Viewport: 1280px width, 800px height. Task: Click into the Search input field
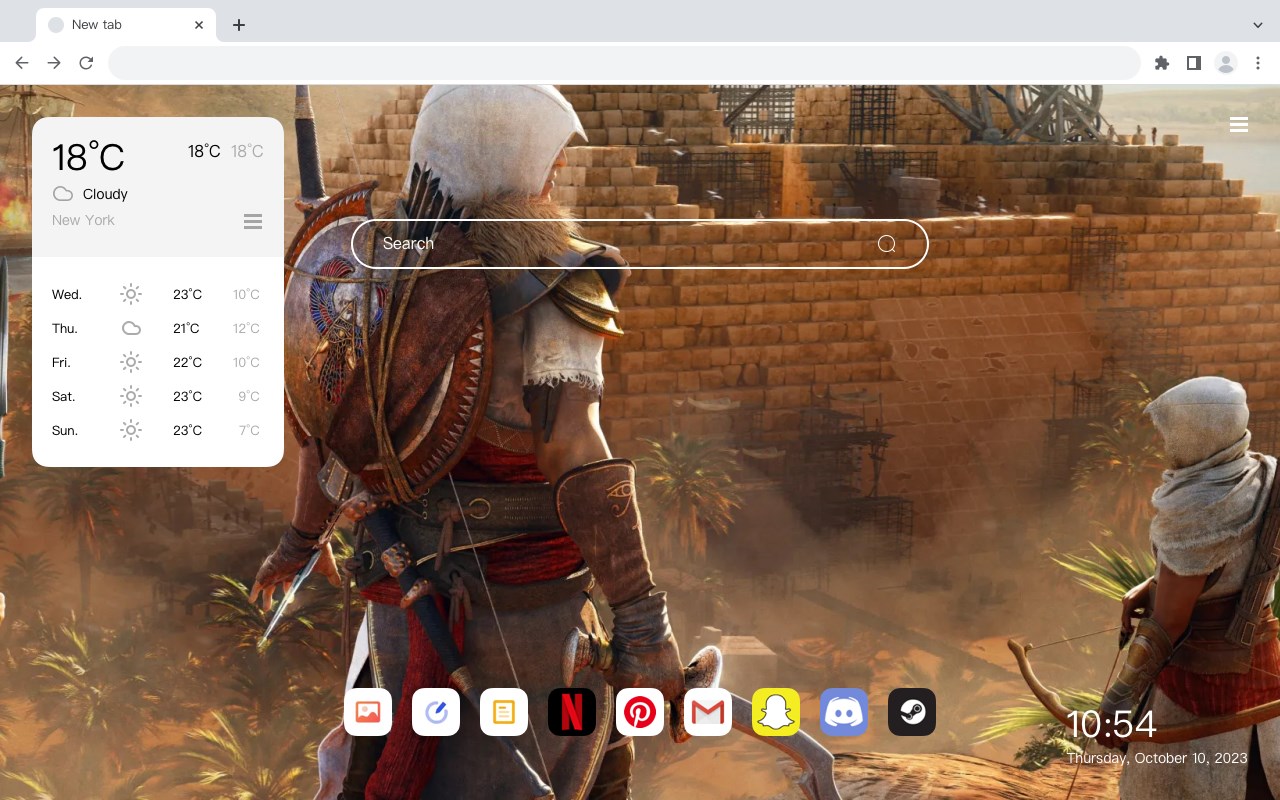pos(640,244)
